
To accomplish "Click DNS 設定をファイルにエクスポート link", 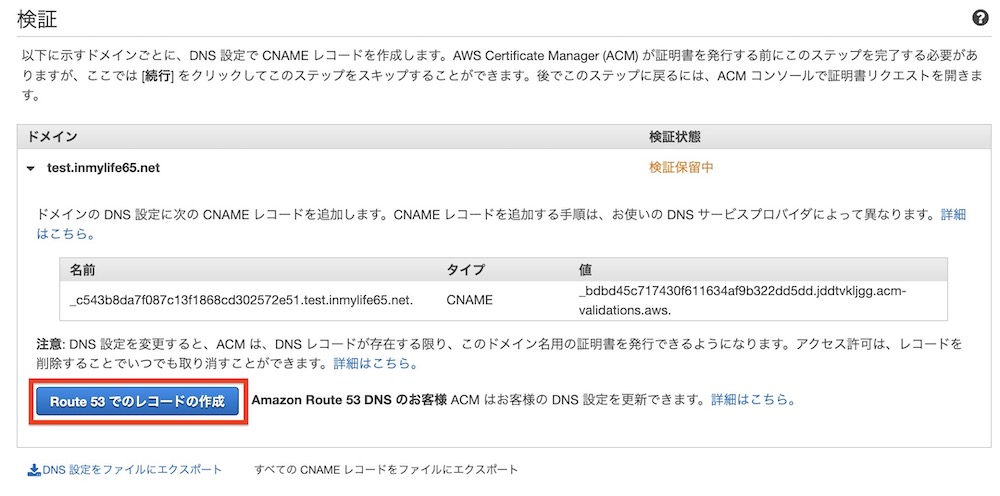I will tap(132, 470).
